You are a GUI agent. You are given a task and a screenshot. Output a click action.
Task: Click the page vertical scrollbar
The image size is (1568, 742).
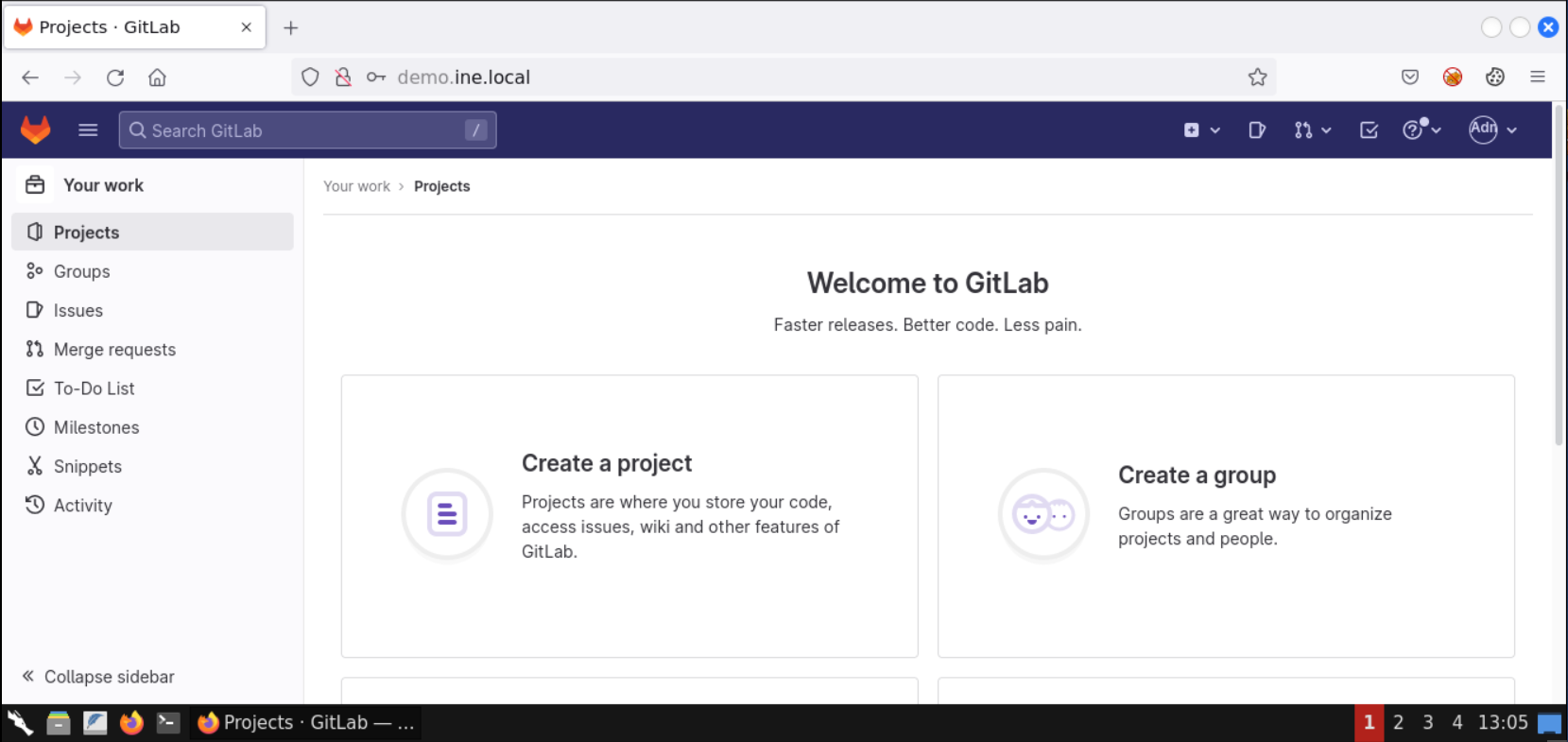[x=1559, y=274]
